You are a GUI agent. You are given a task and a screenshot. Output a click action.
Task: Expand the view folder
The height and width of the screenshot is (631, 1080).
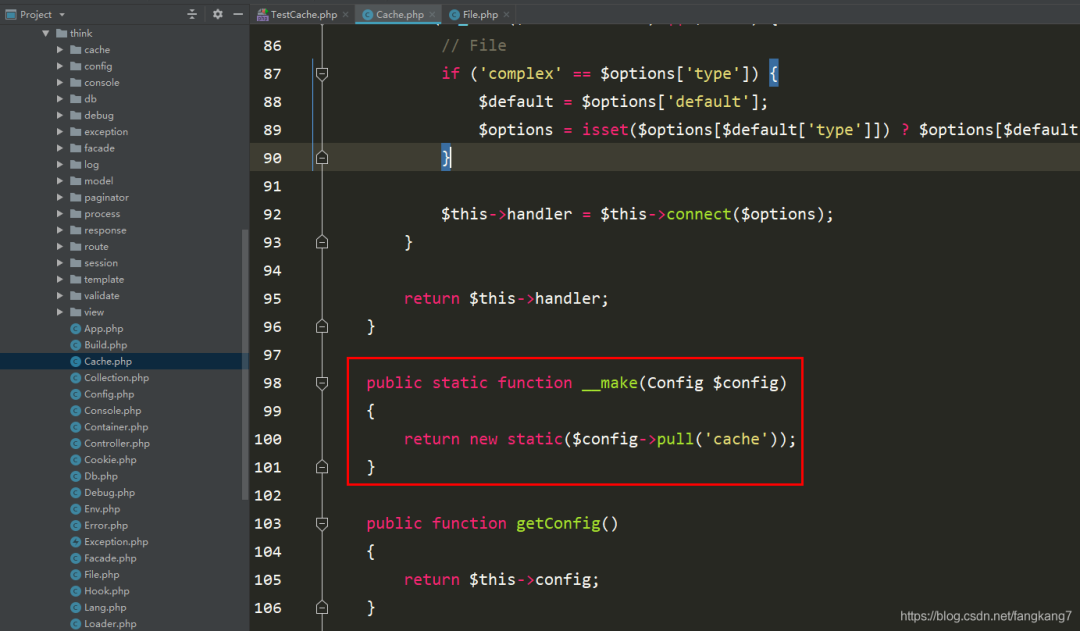[60, 312]
